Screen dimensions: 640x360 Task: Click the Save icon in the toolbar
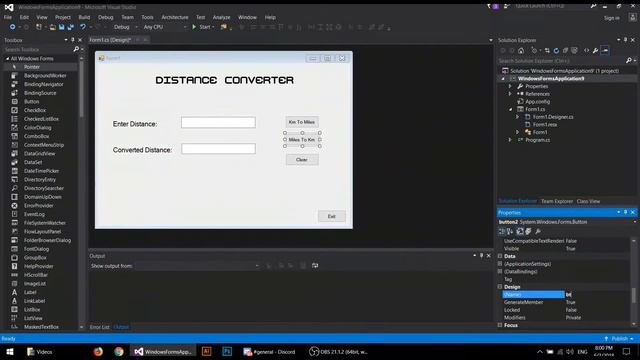click(x=62, y=27)
